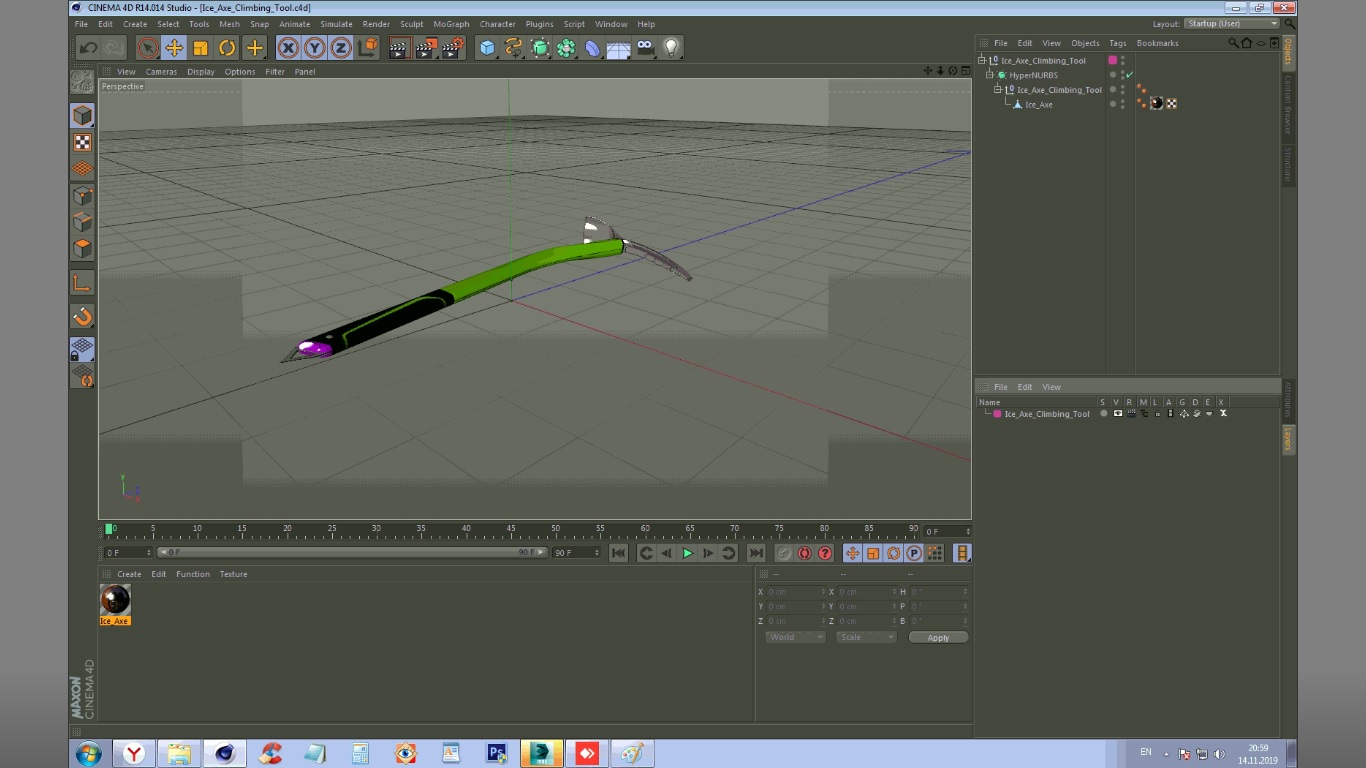Click the Make Editable icon
Image resolution: width=1366 pixels, height=768 pixels.
point(82,82)
